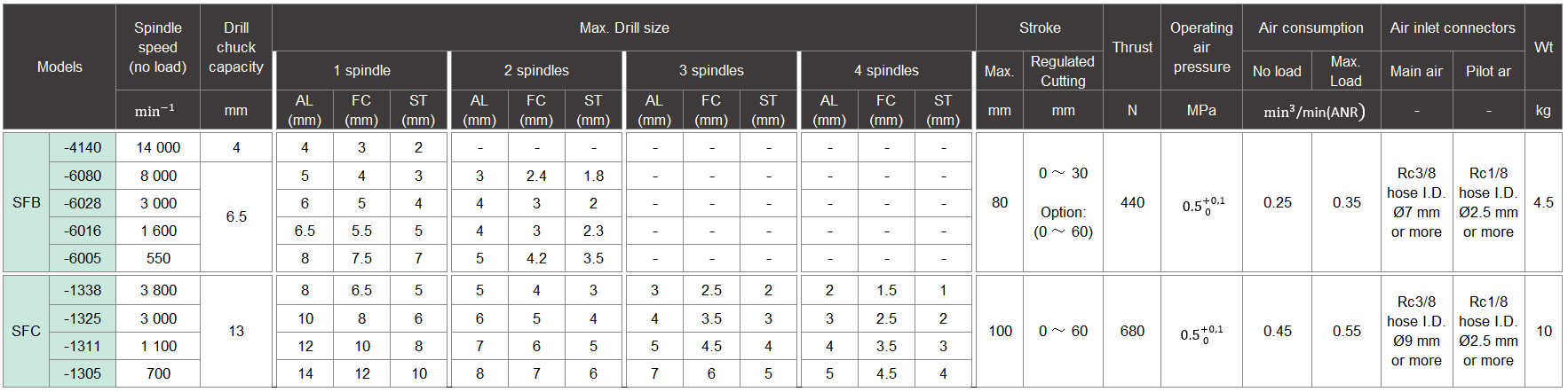Select the SFB series row label
Viewport: 1568px width, 392px height.
click(27, 202)
